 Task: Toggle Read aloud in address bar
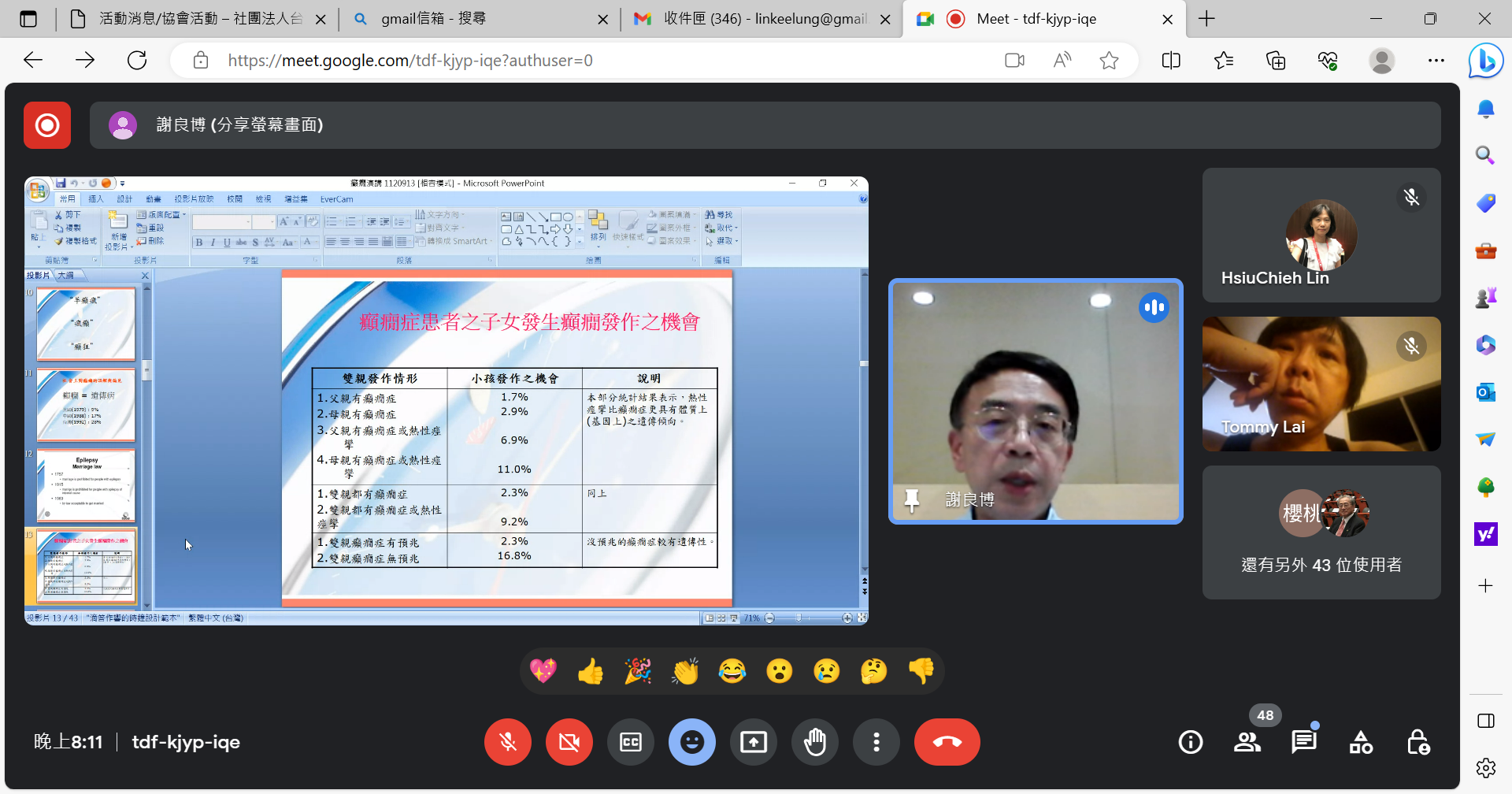click(x=1062, y=61)
